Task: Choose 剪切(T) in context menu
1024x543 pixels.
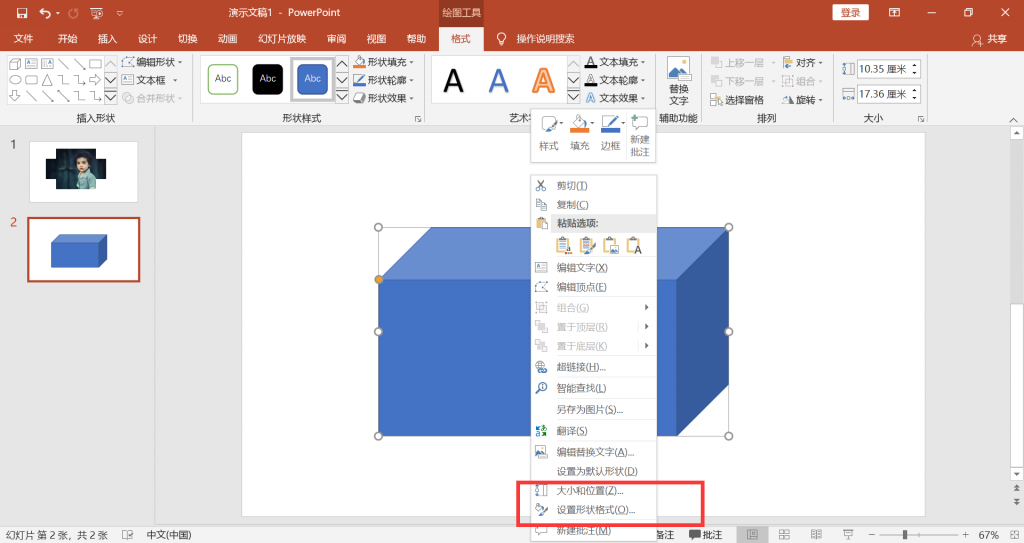Action: (x=594, y=186)
